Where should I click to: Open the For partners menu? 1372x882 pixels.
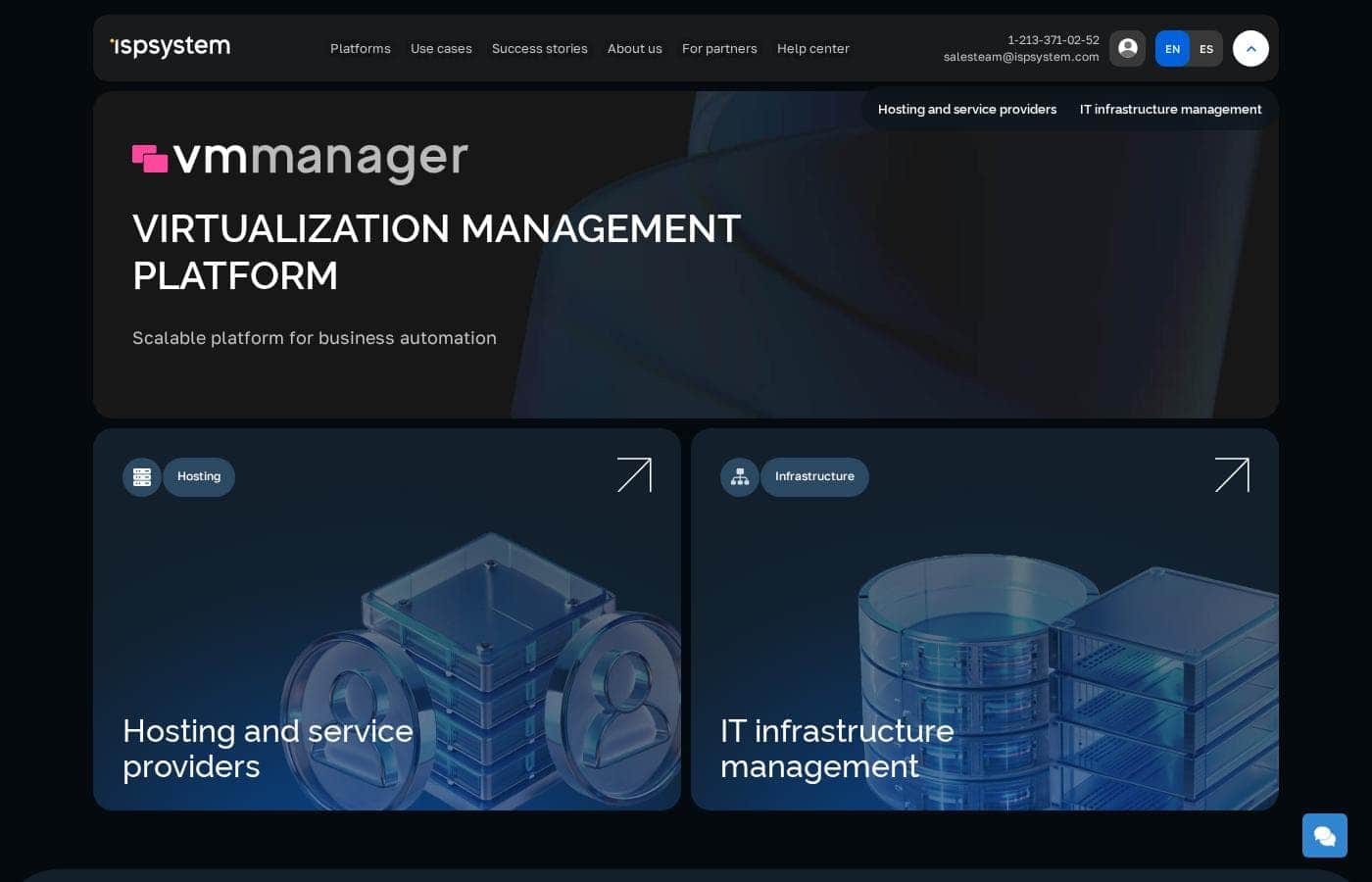pos(719,48)
